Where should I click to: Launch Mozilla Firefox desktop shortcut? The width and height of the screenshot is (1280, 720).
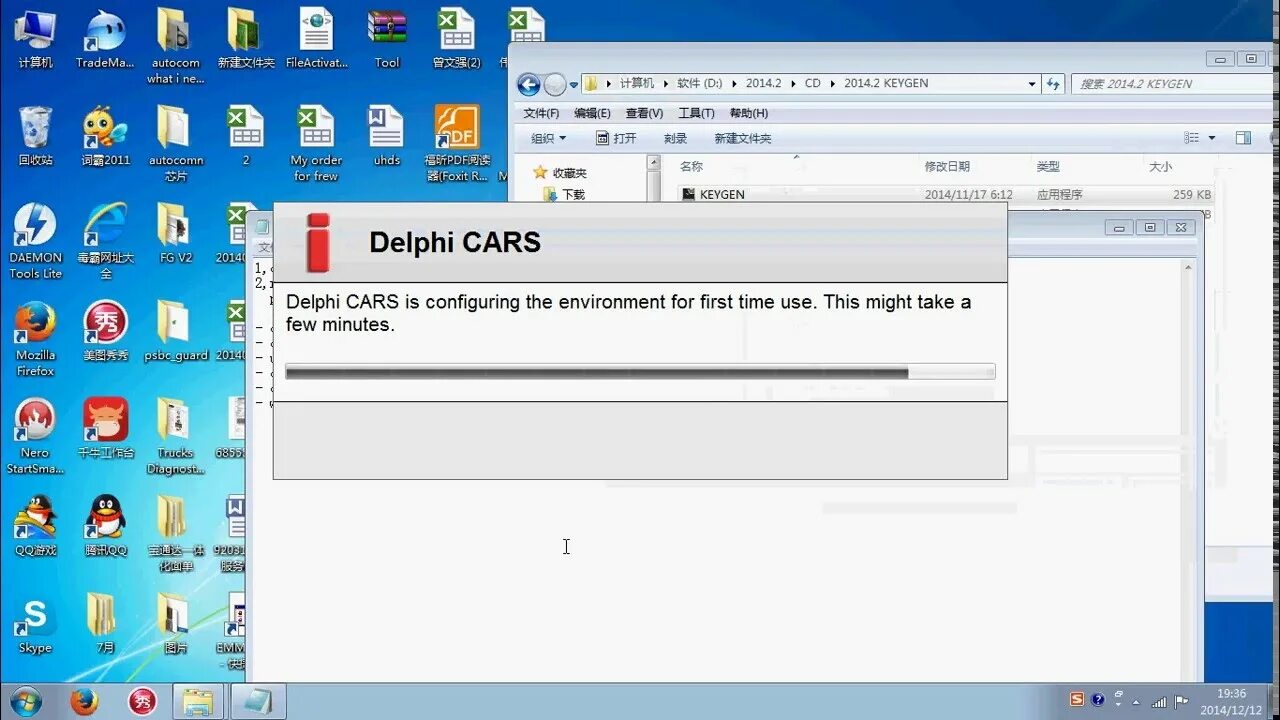tap(35, 338)
